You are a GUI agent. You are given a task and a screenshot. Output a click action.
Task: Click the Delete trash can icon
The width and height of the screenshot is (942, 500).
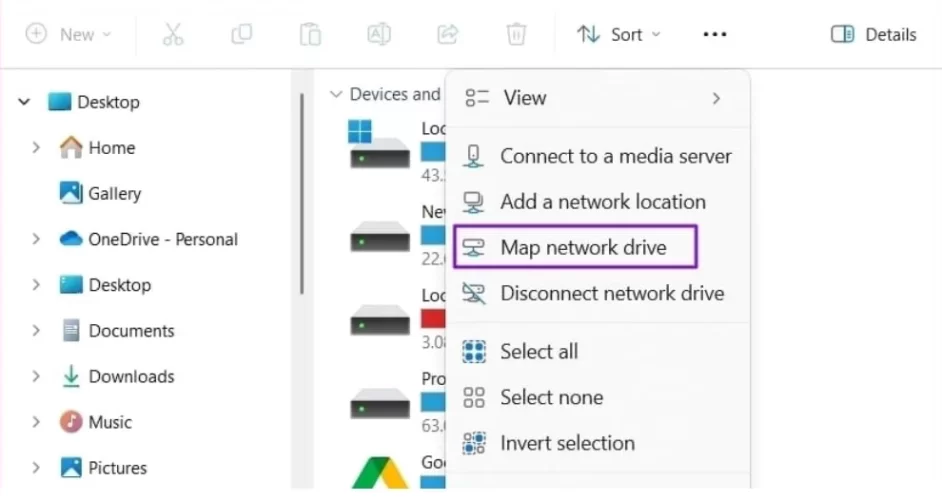[516, 34]
